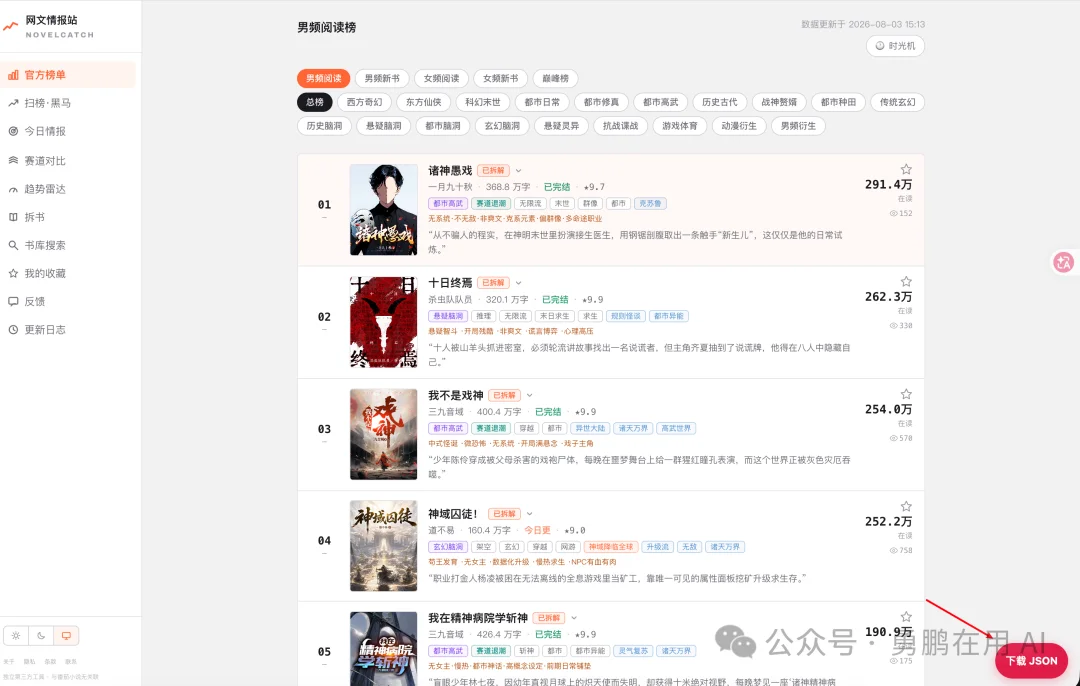Switch to dark theme moon icon
This screenshot has height=686, width=1080.
point(41,636)
